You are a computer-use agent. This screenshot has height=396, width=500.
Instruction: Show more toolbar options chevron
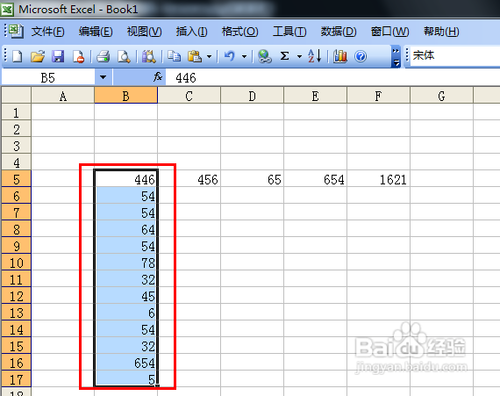click(x=396, y=56)
